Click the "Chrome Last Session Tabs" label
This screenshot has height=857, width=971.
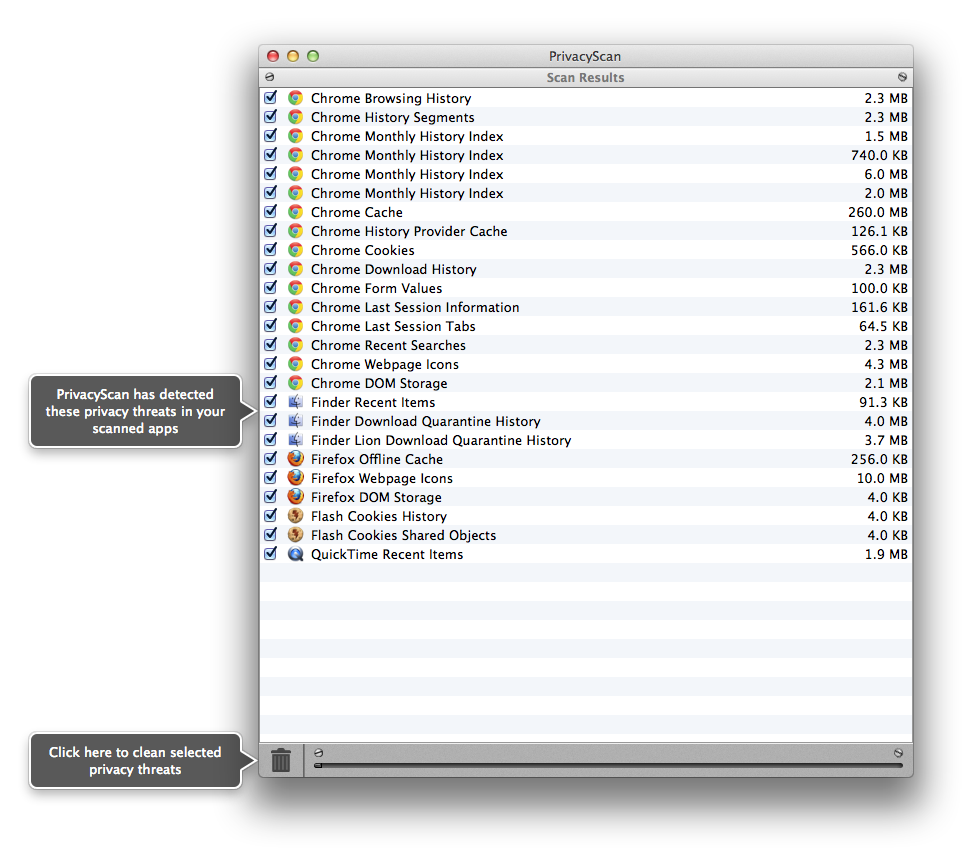tap(393, 326)
